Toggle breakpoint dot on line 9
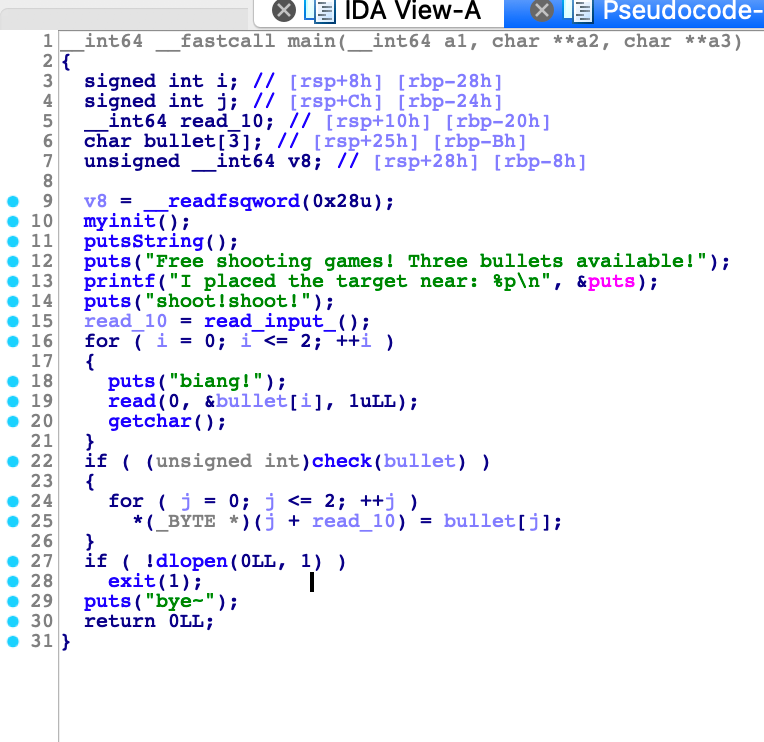The width and height of the screenshot is (764, 742). tap(13, 201)
